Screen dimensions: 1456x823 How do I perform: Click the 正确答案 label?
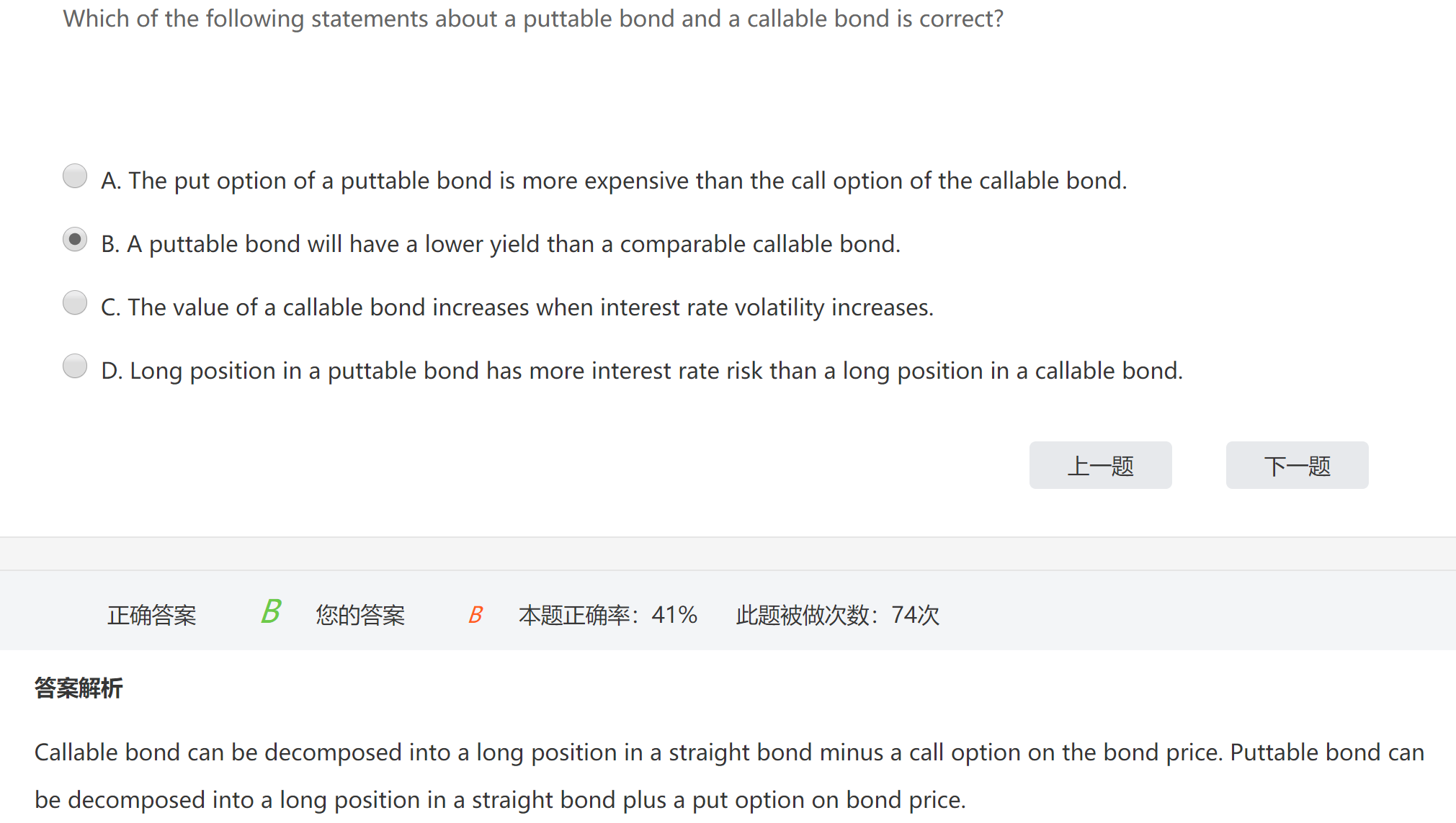[152, 616]
